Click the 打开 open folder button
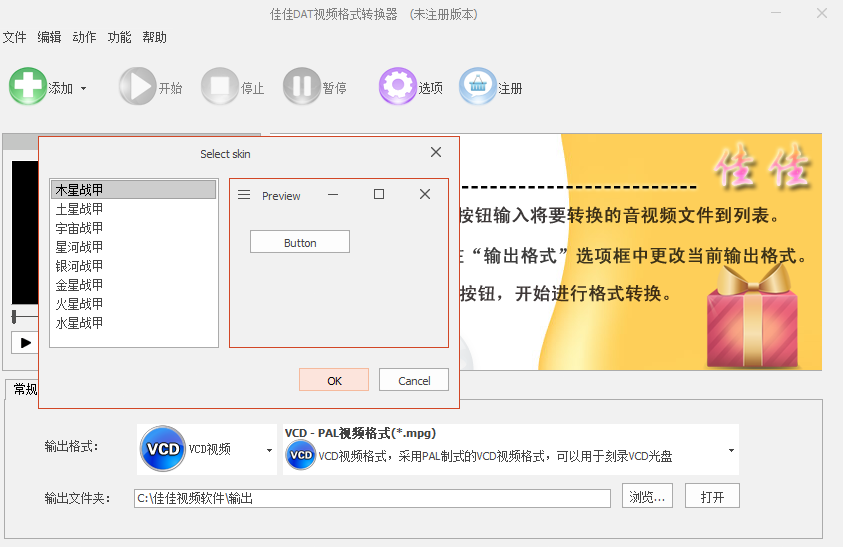The width and height of the screenshot is (843, 547). tap(712, 496)
